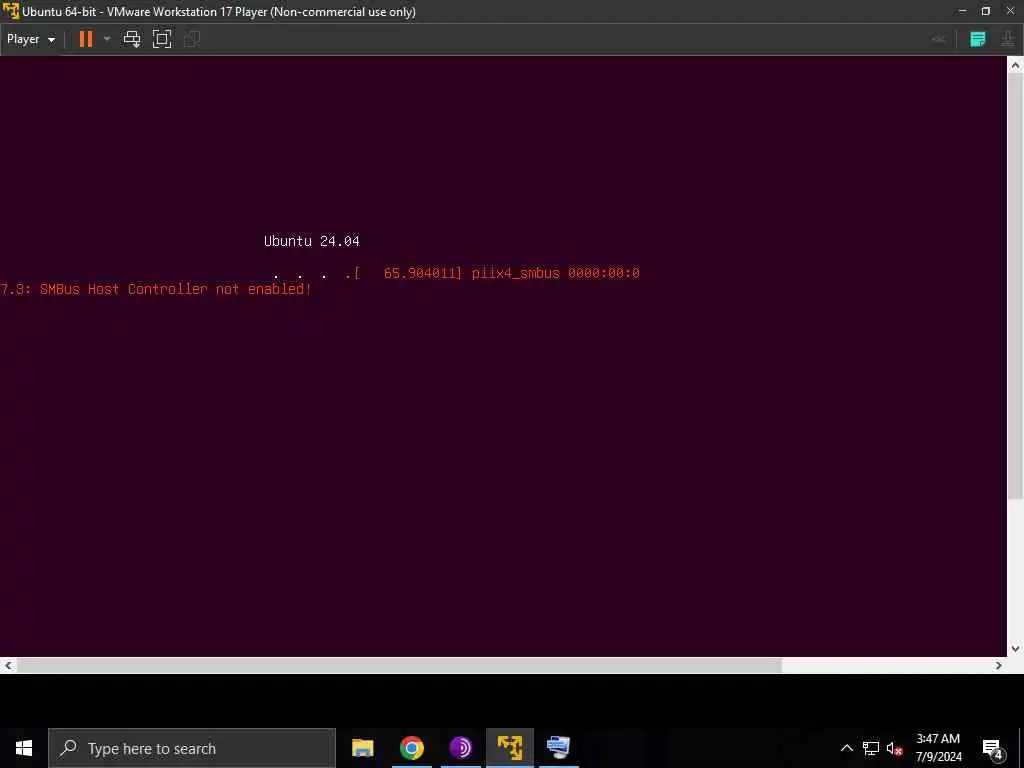Click the green notes icon in toolbar
Image resolution: width=1024 pixels, height=768 pixels.
(x=978, y=39)
